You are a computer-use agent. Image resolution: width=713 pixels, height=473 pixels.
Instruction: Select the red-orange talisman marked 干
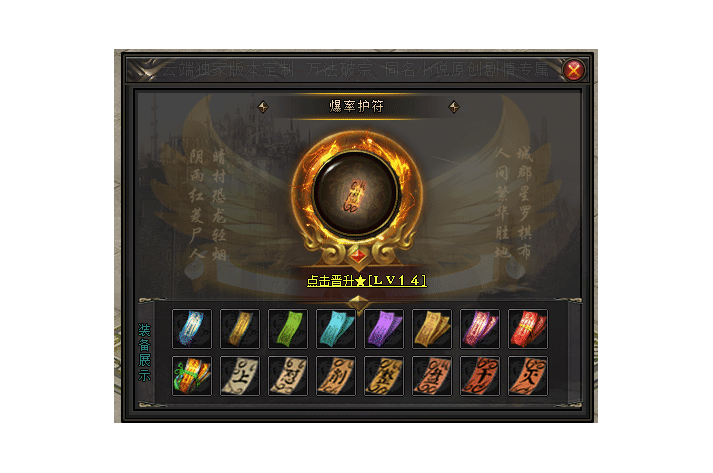(480, 376)
